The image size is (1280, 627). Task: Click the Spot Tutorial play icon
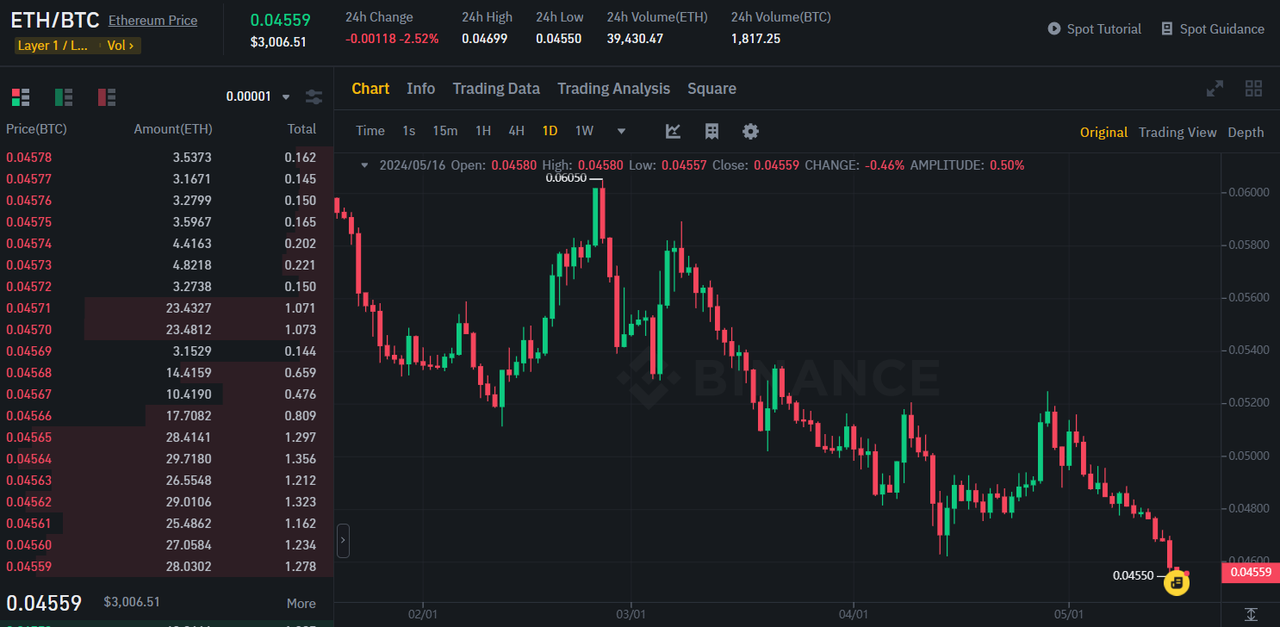pyautogui.click(x=1054, y=29)
